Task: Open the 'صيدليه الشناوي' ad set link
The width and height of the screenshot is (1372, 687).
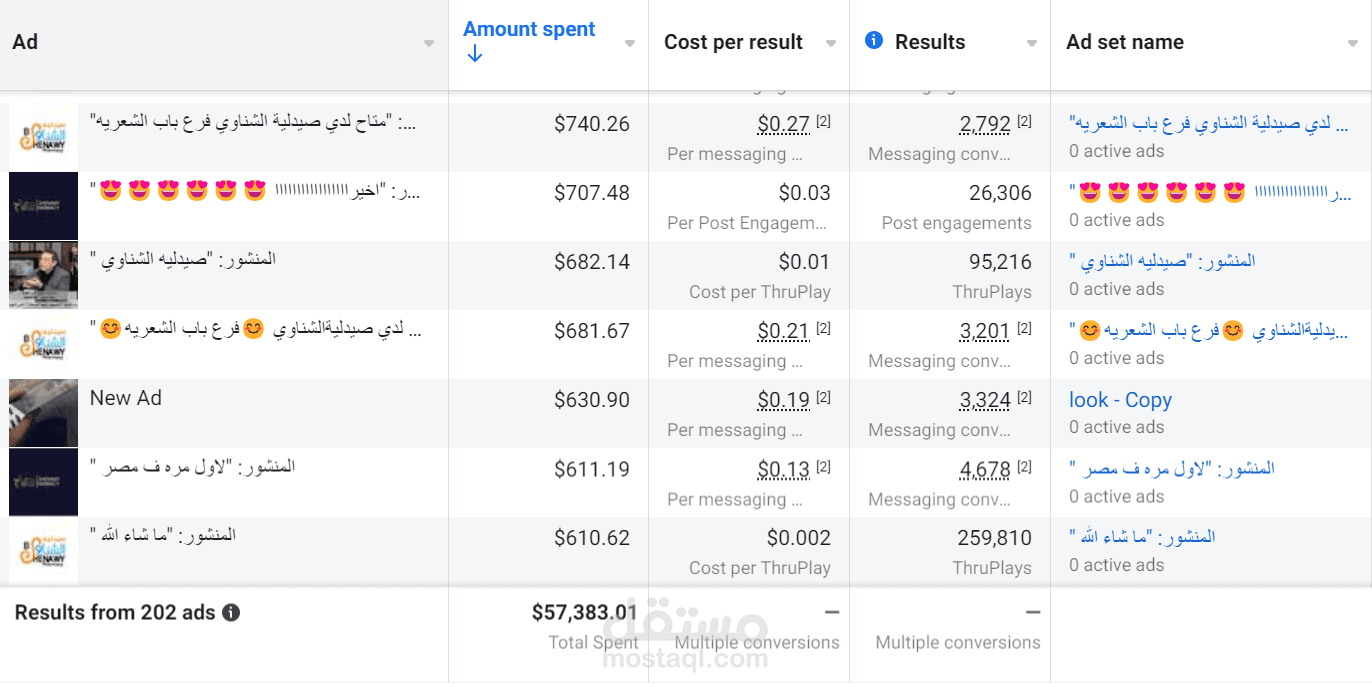Action: point(1162,261)
